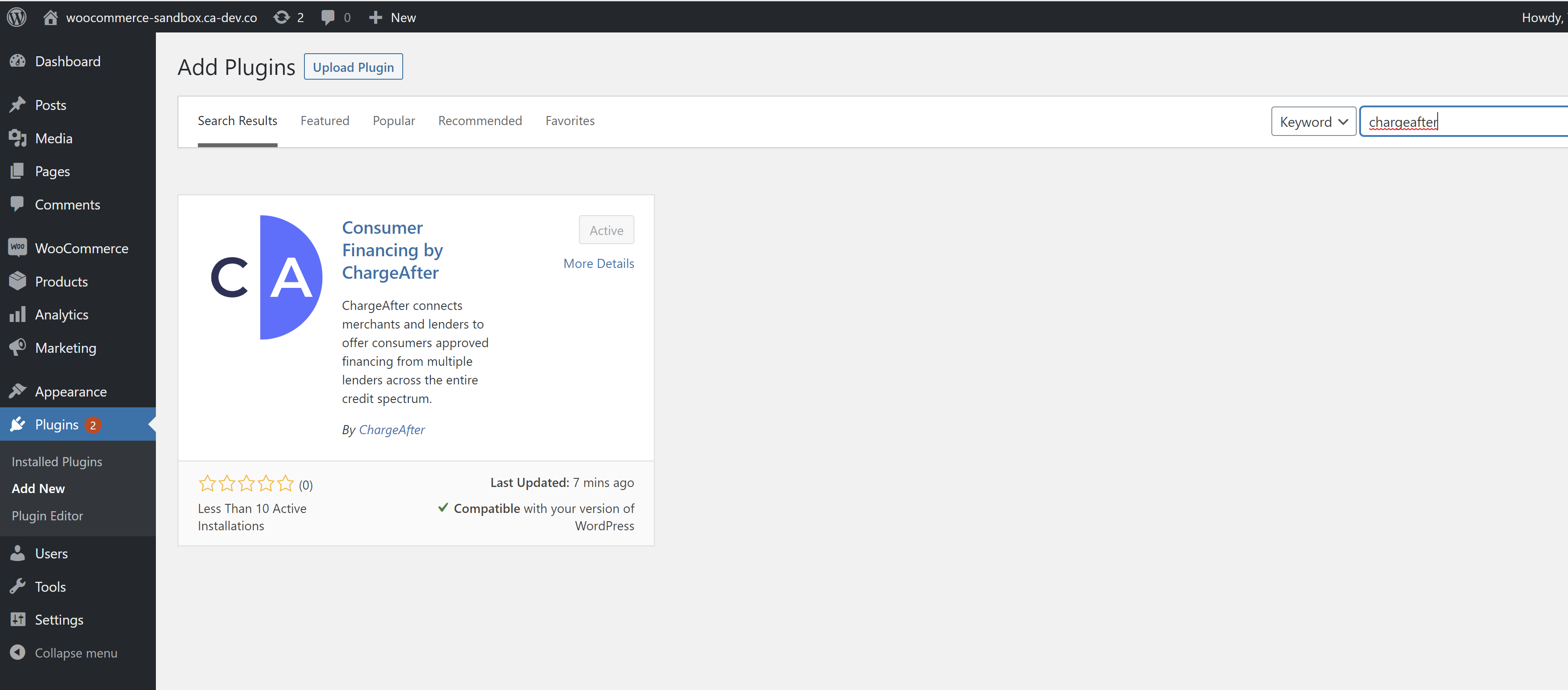This screenshot has height=690, width=1568.
Task: Open the New content menu
Action: [393, 17]
